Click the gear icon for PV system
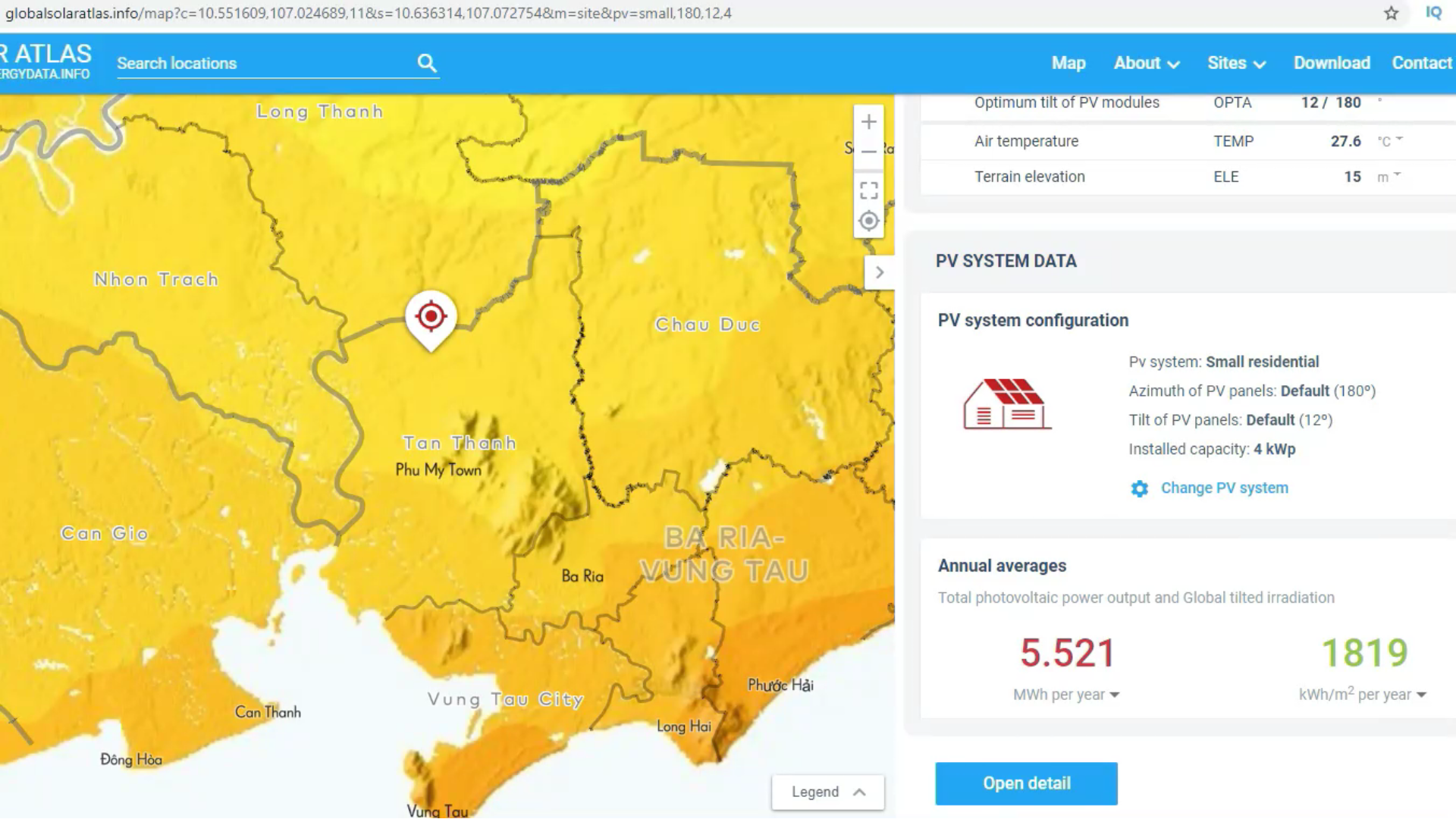 [x=1139, y=488]
